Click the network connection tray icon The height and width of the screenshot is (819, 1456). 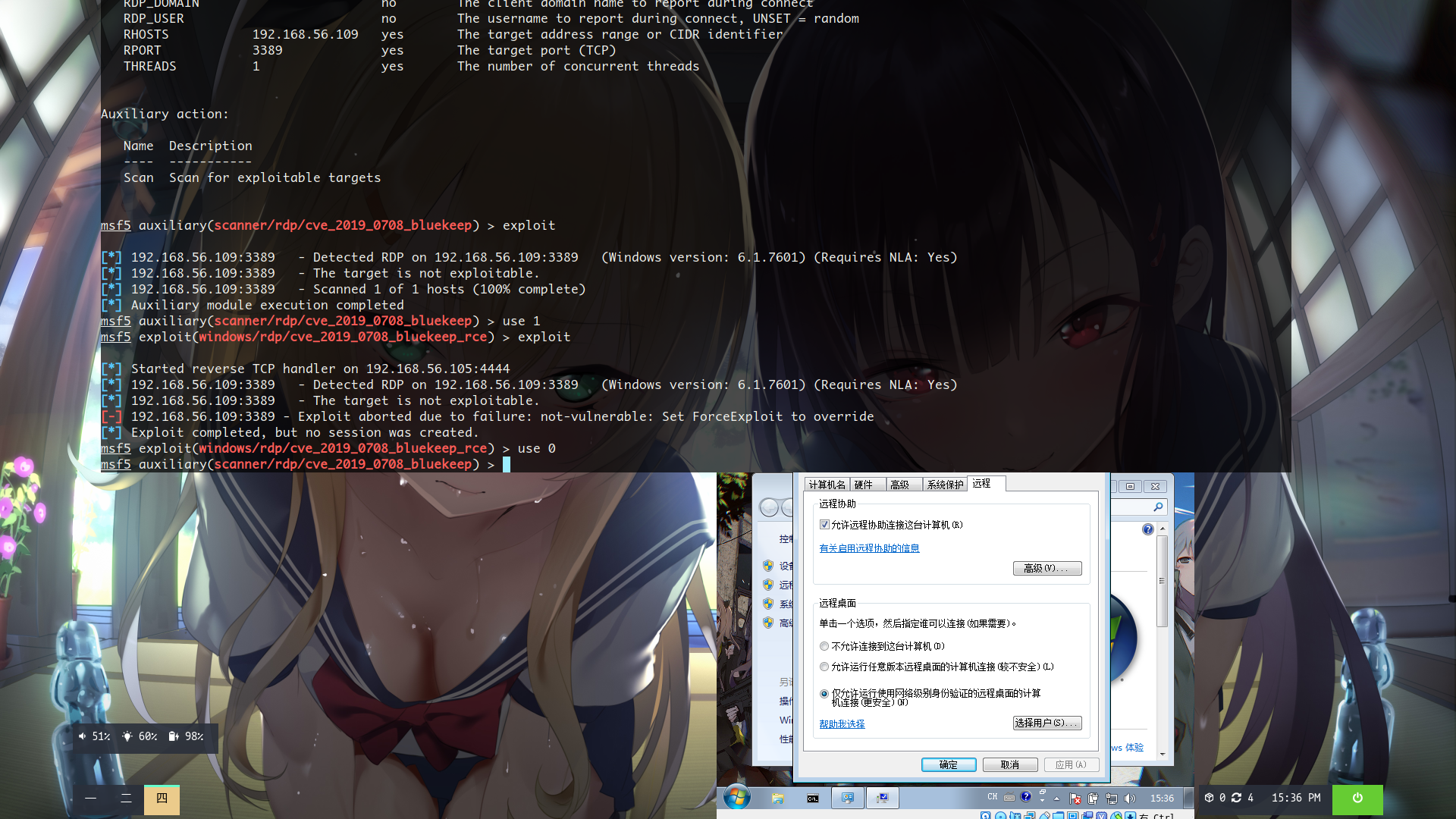click(x=1112, y=798)
